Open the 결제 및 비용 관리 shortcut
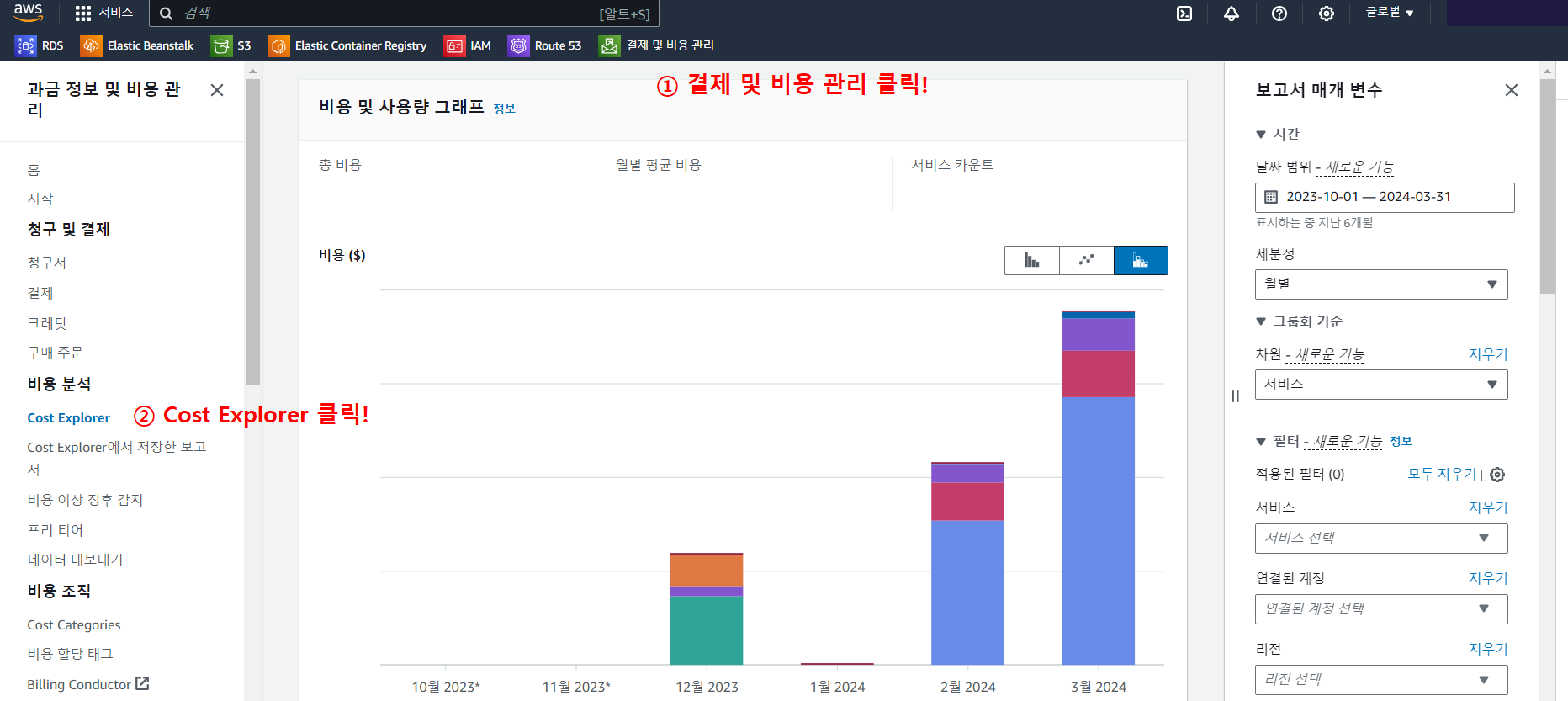 (657, 45)
